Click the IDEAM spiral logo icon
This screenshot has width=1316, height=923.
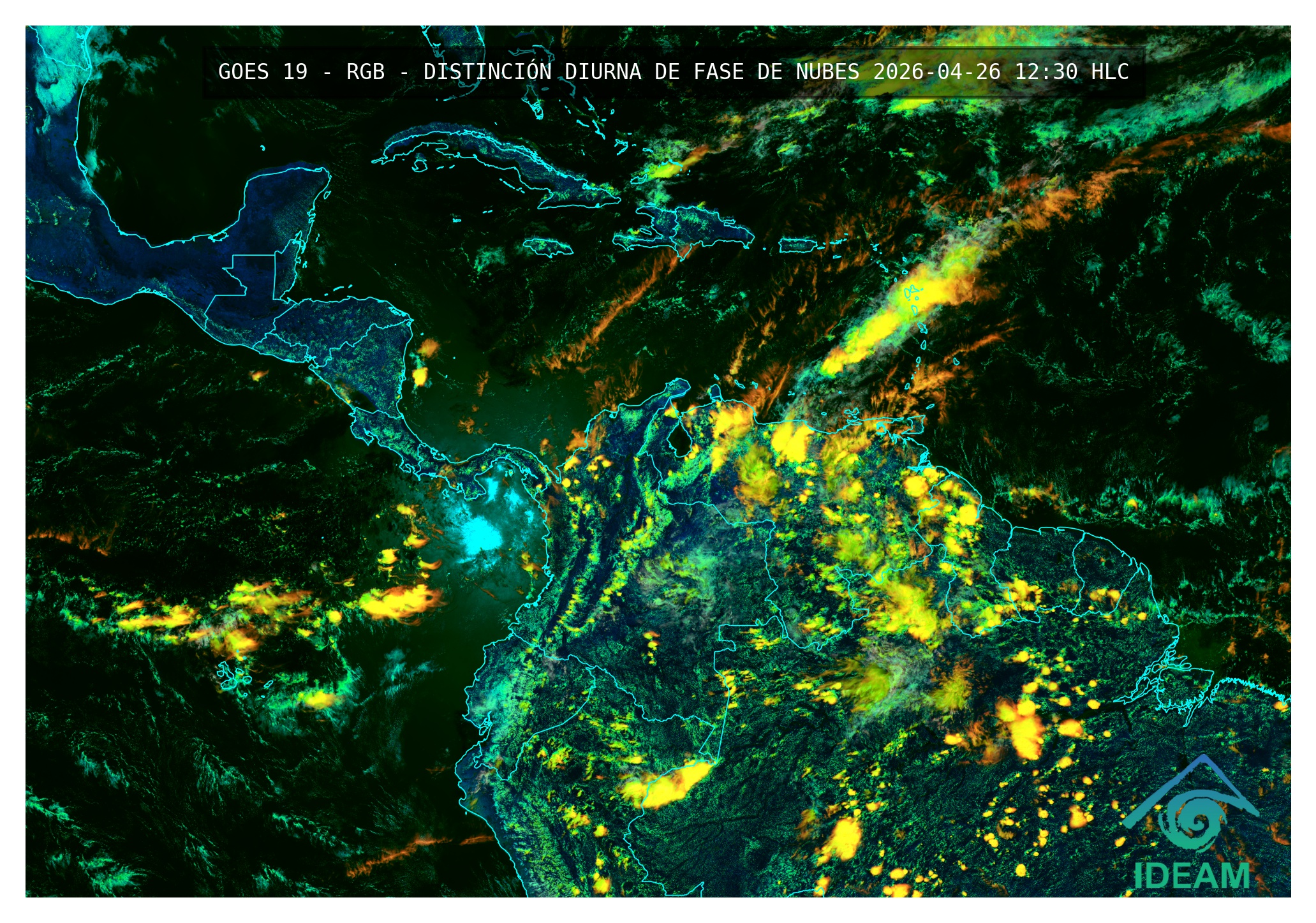(1192, 823)
